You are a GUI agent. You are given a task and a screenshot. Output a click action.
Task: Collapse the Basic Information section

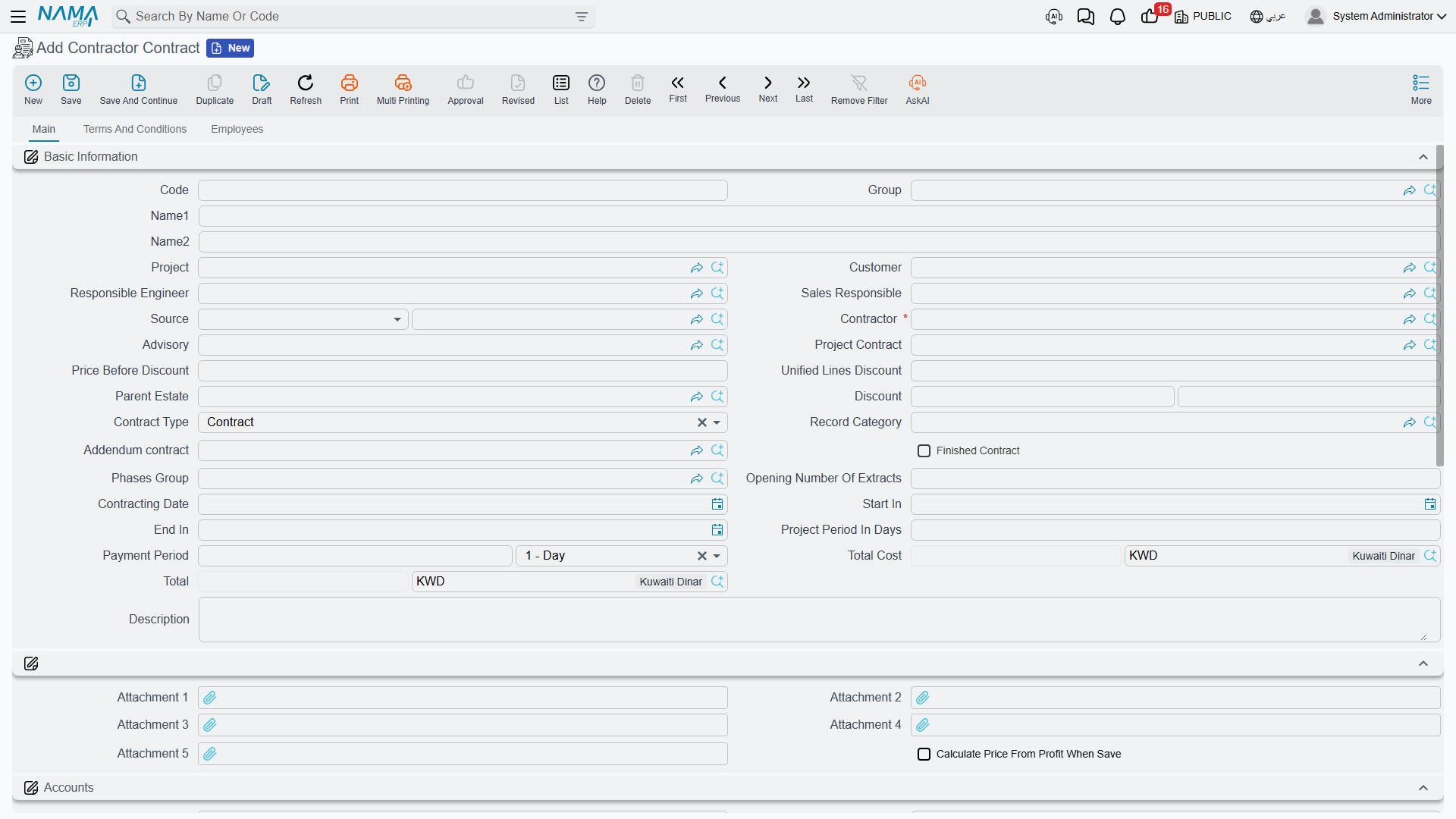[x=1423, y=157]
